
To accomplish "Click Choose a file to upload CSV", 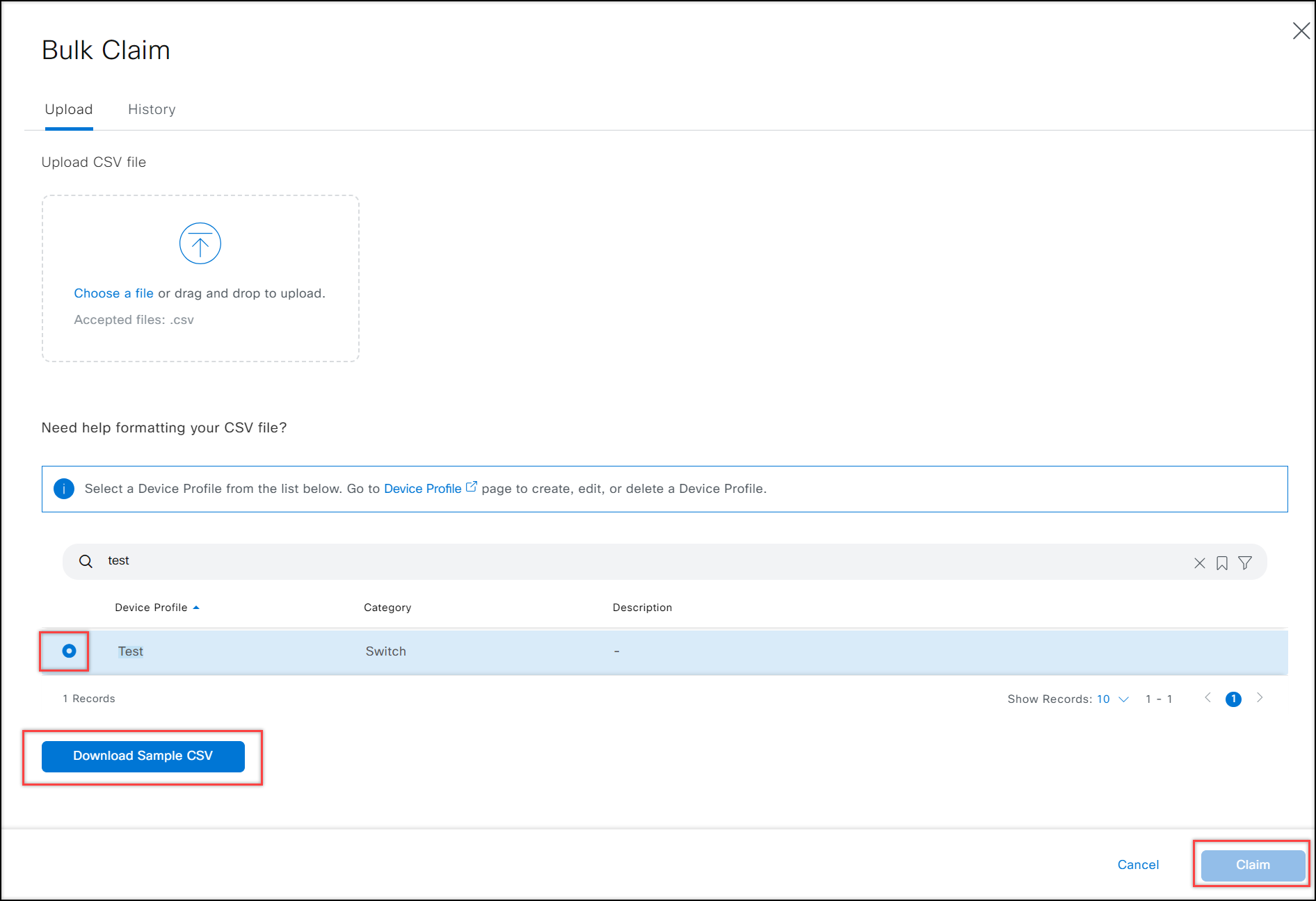I will 113,293.
